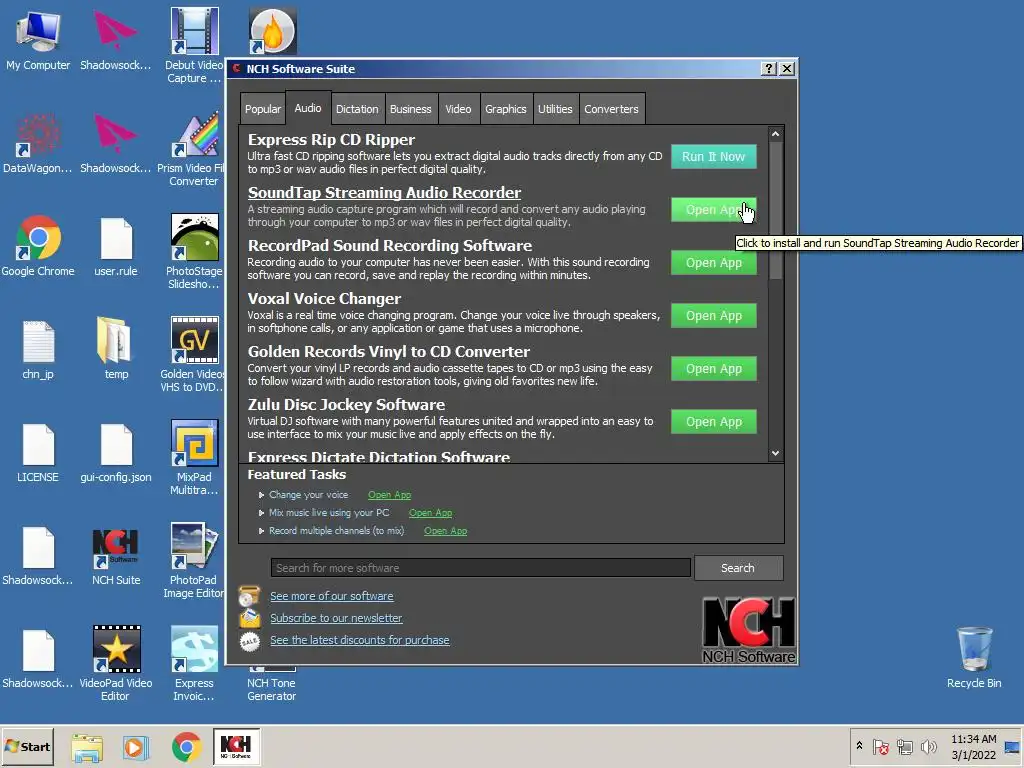This screenshot has width=1024, height=768.
Task: Switch to the Video tab
Action: tap(458, 109)
